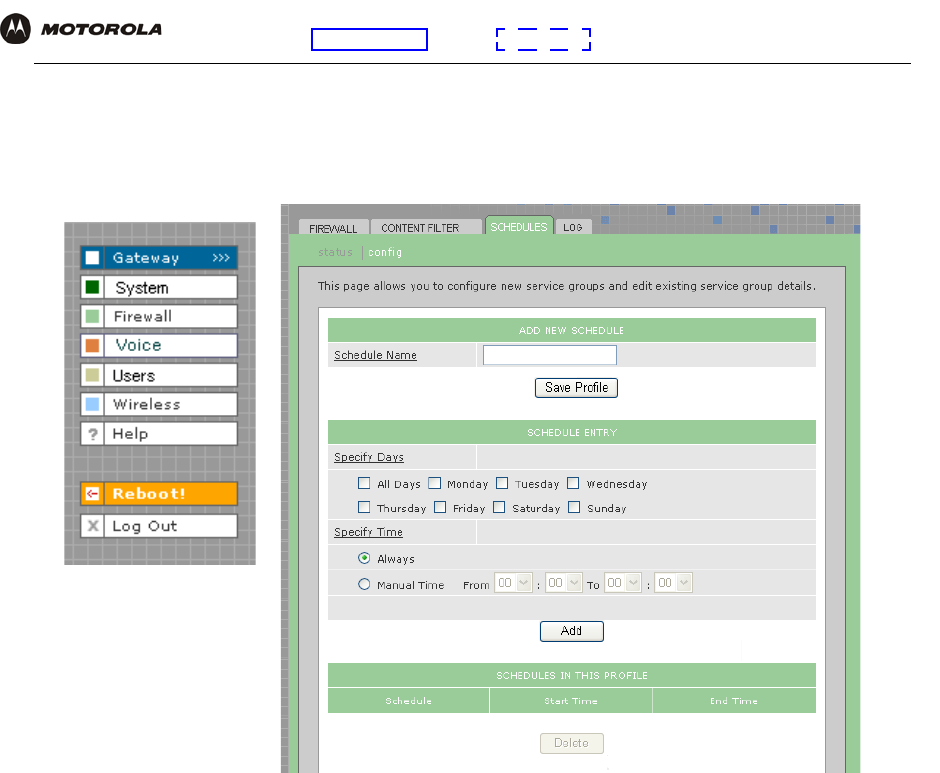The width and height of the screenshot is (940, 773).
Task: Open the Firewall menu
Action: 159,316
